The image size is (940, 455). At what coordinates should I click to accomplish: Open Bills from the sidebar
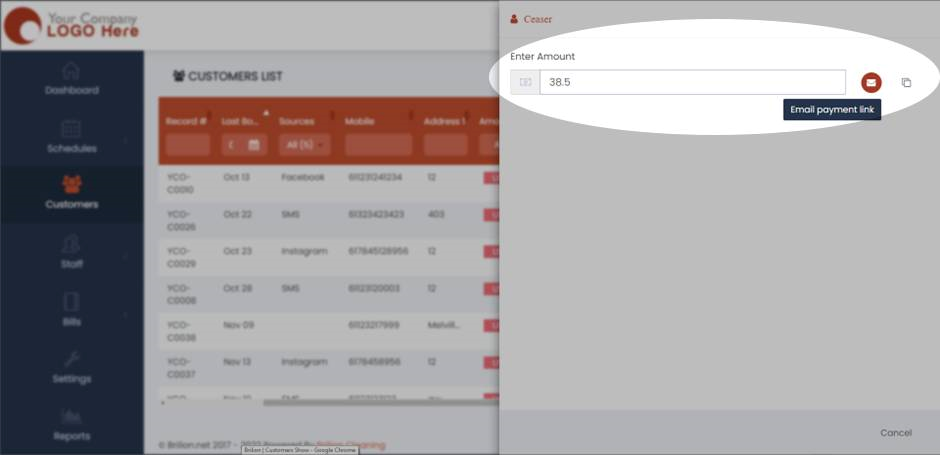point(71,309)
